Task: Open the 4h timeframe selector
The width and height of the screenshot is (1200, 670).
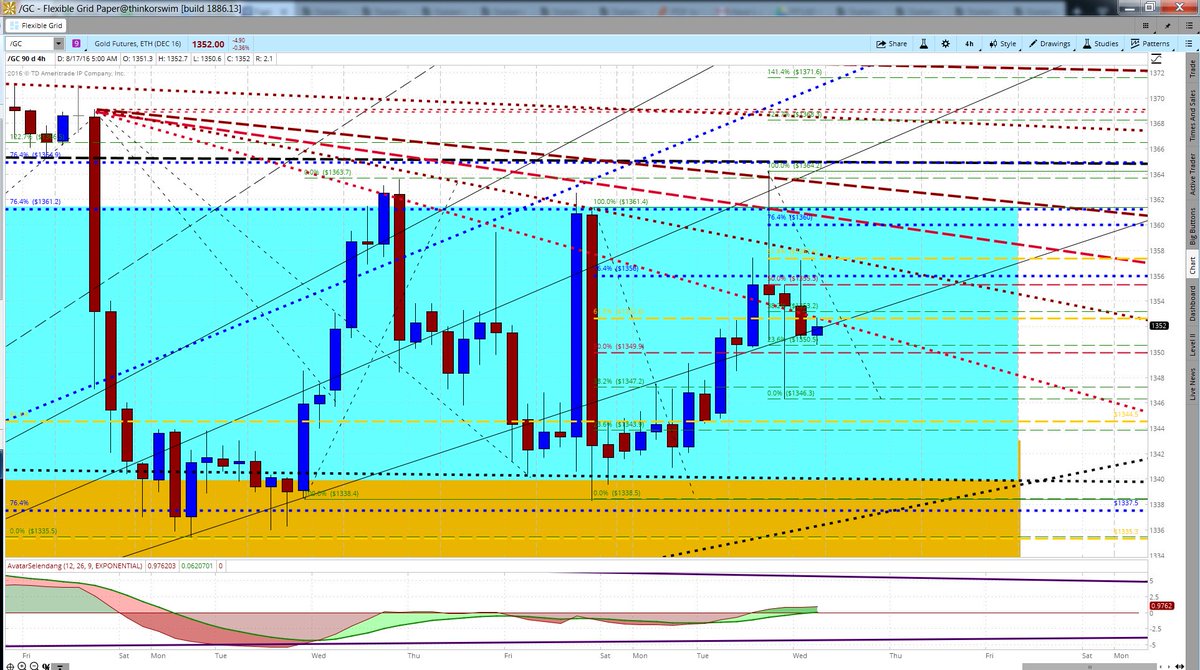Action: click(x=969, y=44)
